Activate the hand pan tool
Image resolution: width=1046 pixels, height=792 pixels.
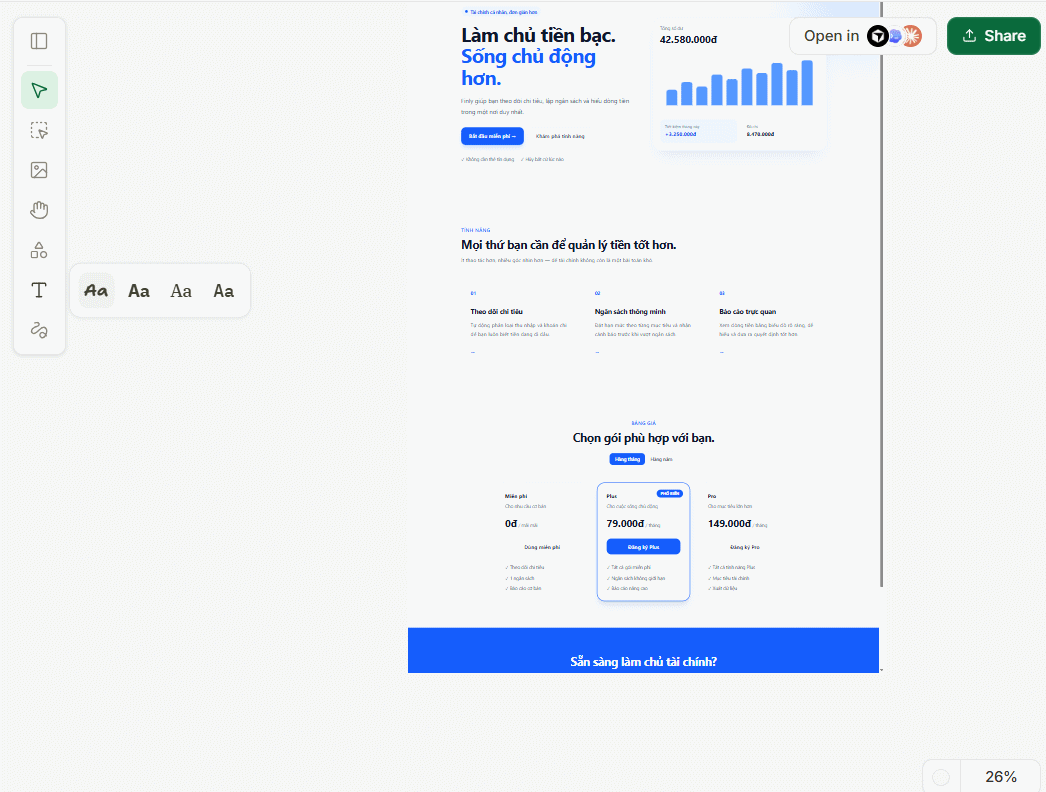[x=39, y=210]
